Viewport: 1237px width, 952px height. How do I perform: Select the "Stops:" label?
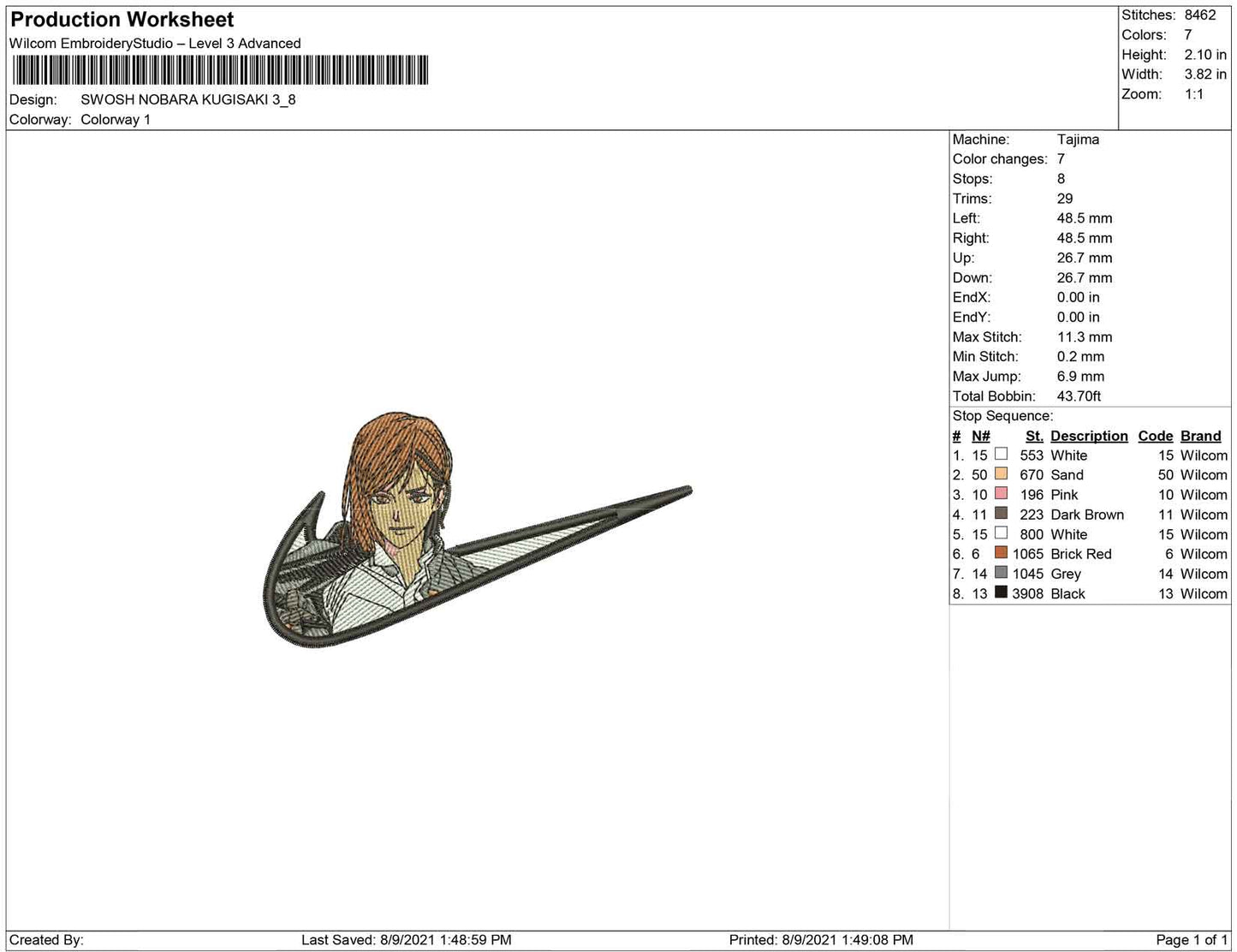972,179
